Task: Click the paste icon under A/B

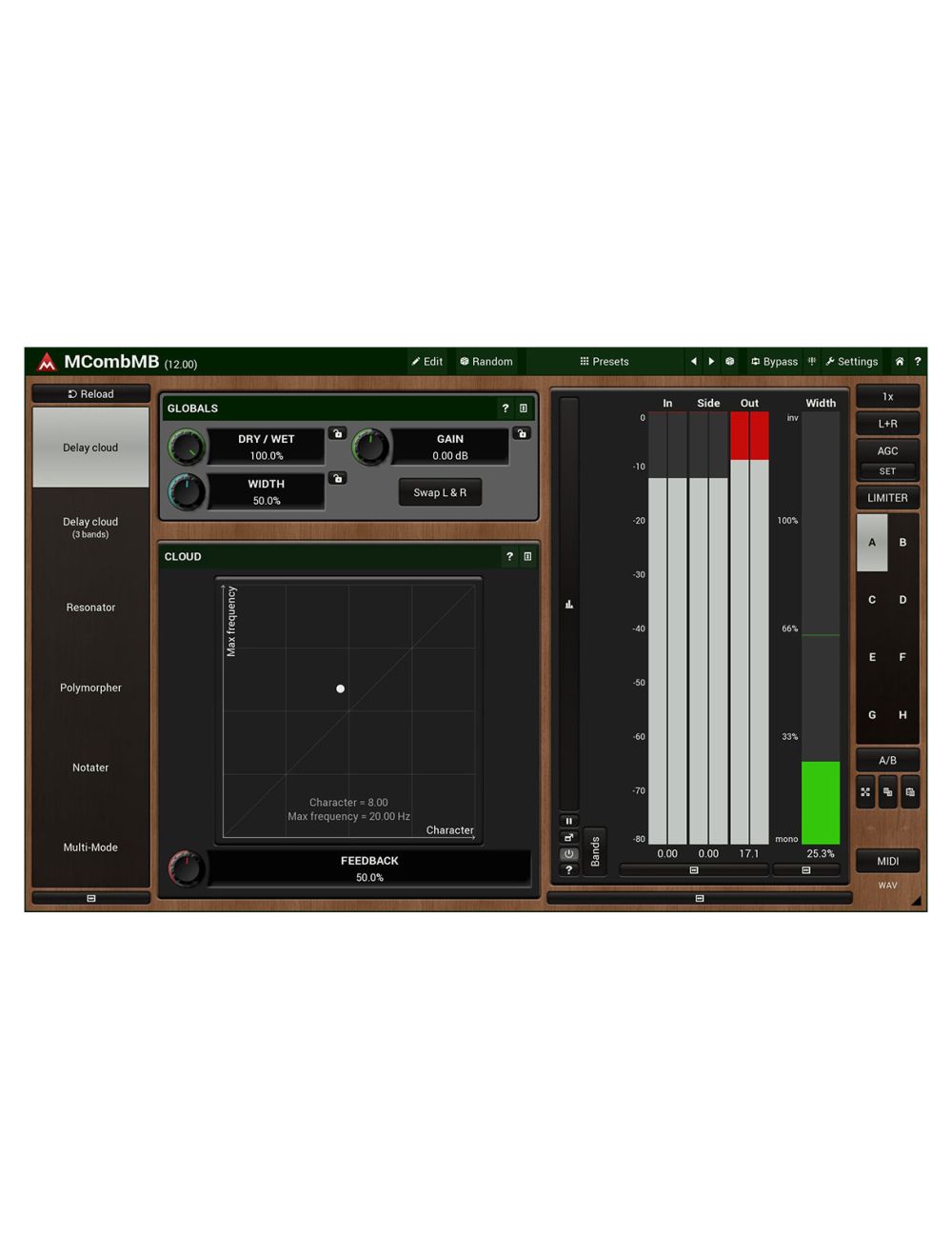Action: tap(910, 792)
